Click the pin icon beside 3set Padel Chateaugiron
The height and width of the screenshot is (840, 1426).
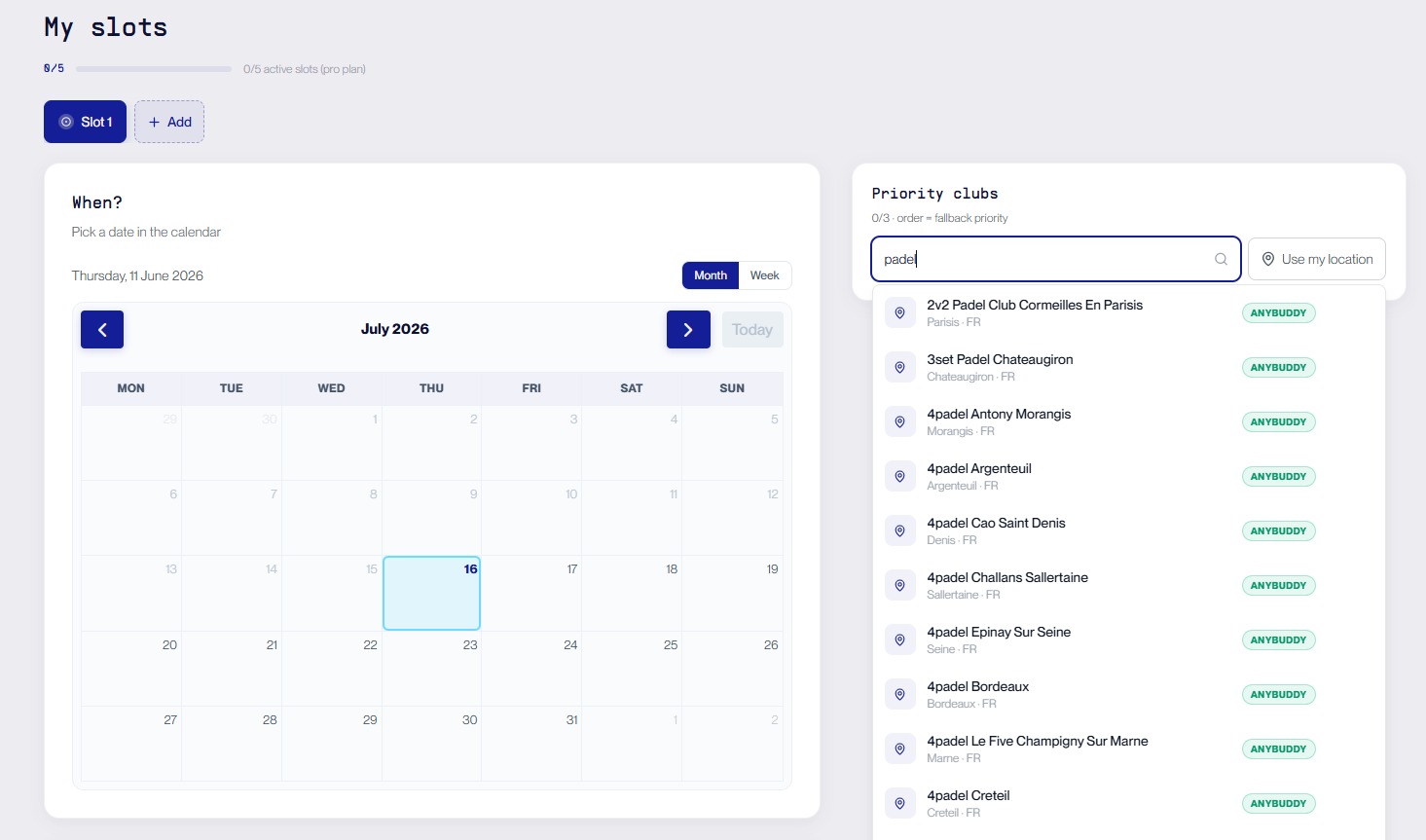coord(900,367)
